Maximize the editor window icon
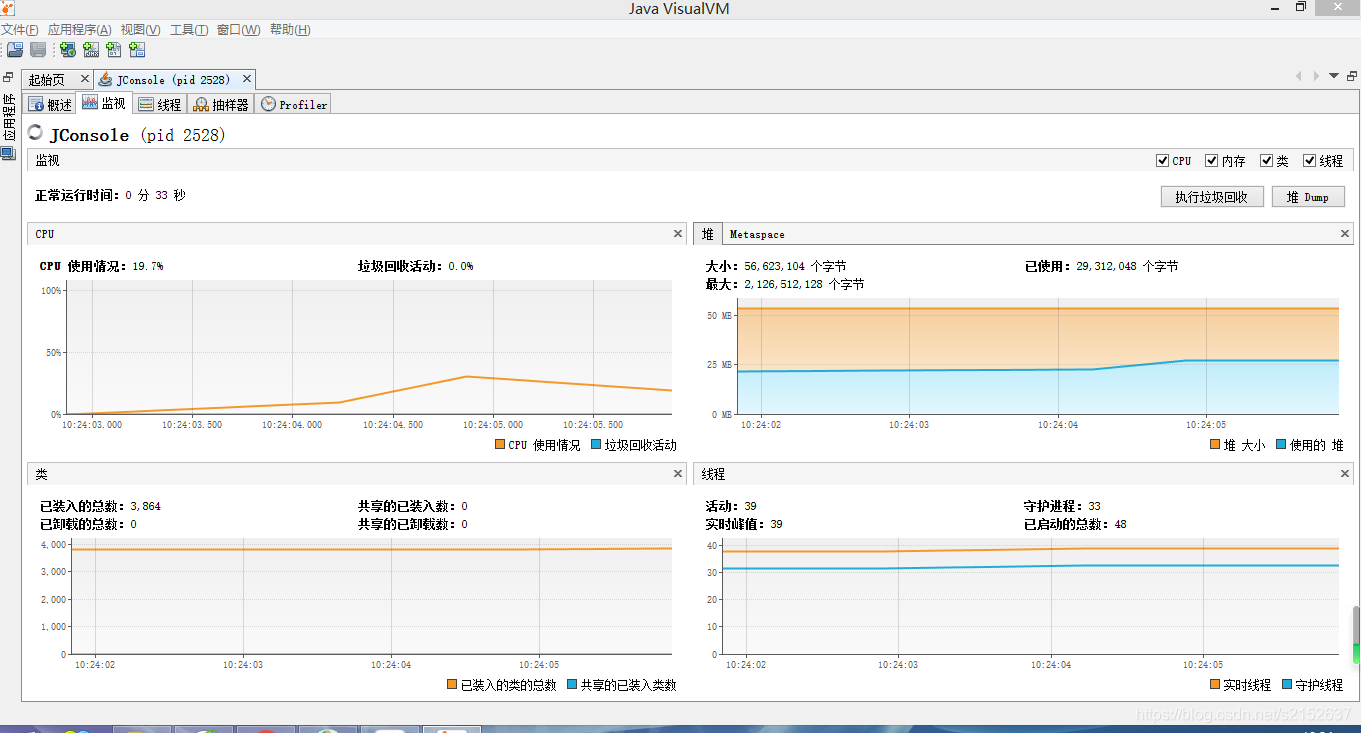The width and height of the screenshot is (1361, 733). (1352, 77)
